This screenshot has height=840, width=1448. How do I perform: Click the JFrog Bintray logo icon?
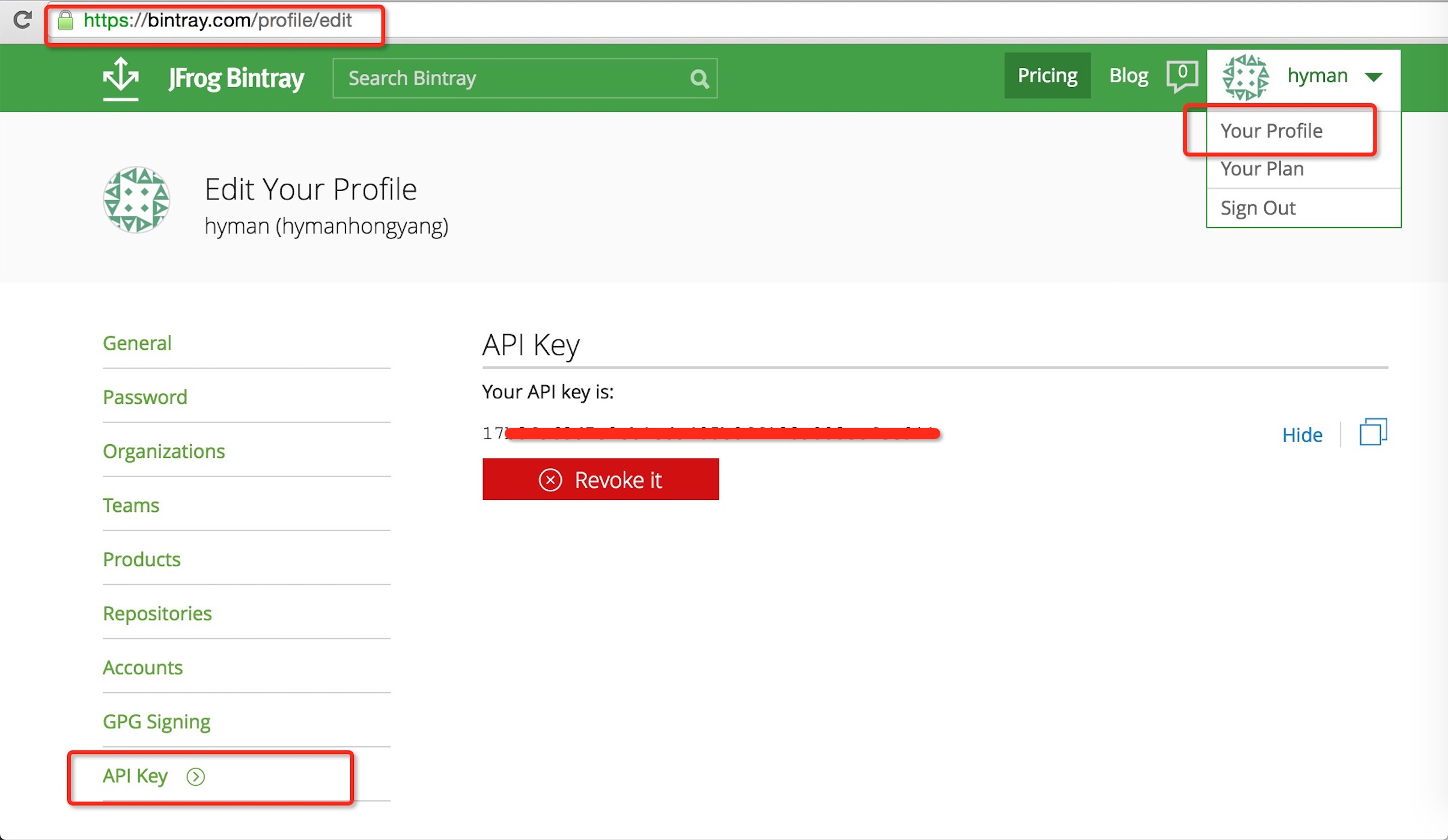(121, 79)
